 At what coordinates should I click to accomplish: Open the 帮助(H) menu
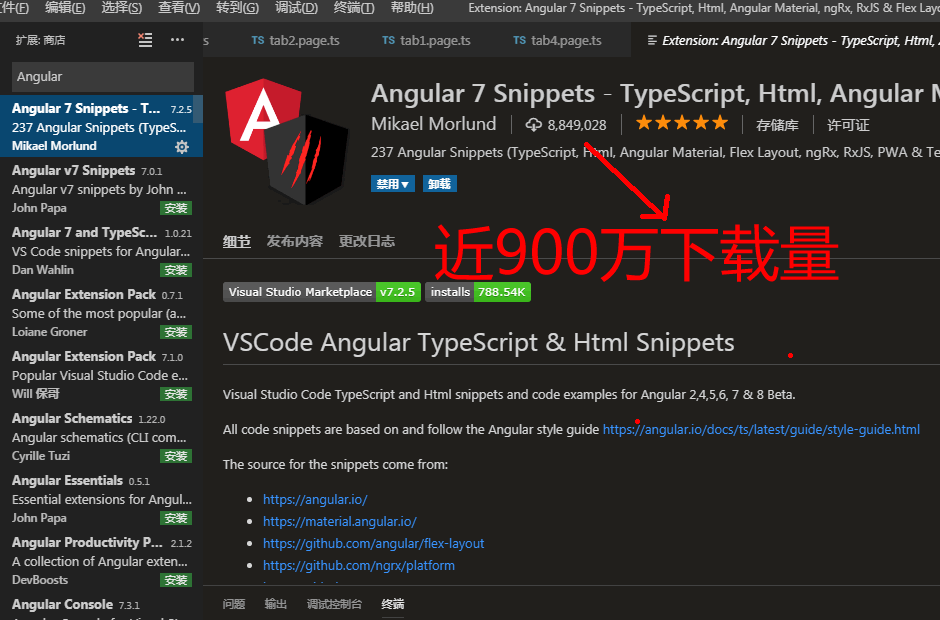click(x=412, y=8)
